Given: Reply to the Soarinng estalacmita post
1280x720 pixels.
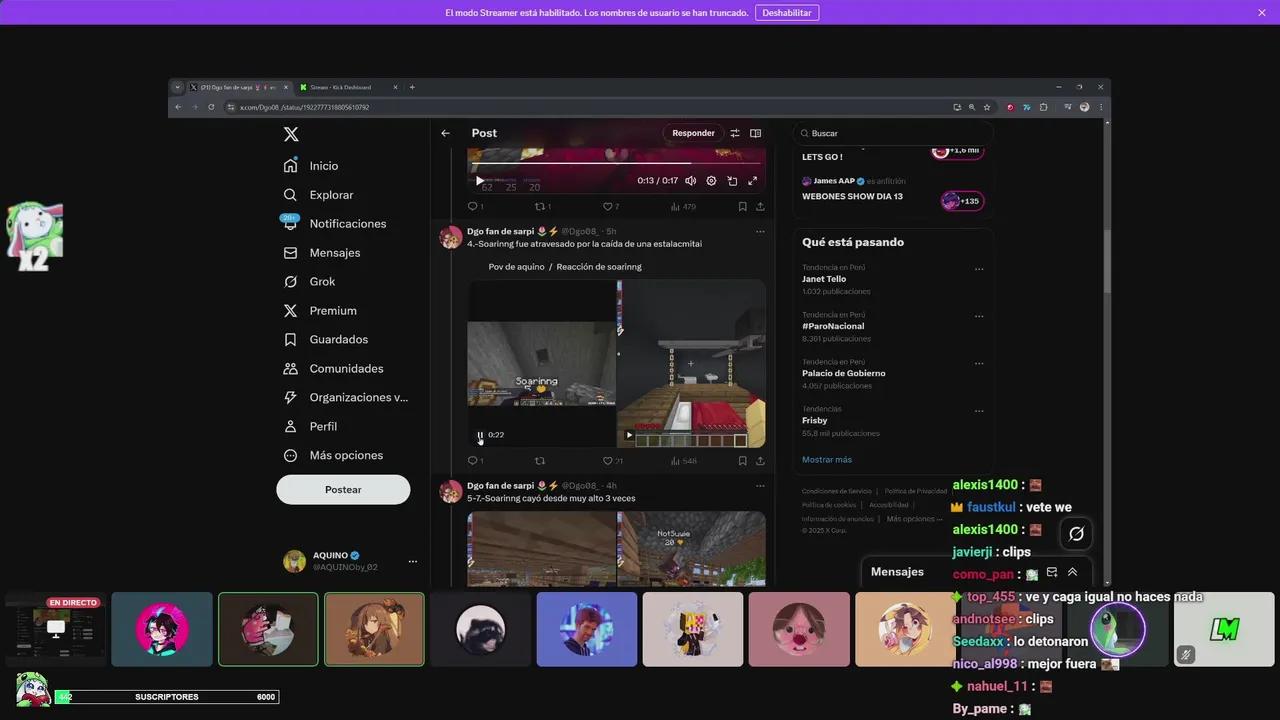Looking at the screenshot, I should 475,461.
